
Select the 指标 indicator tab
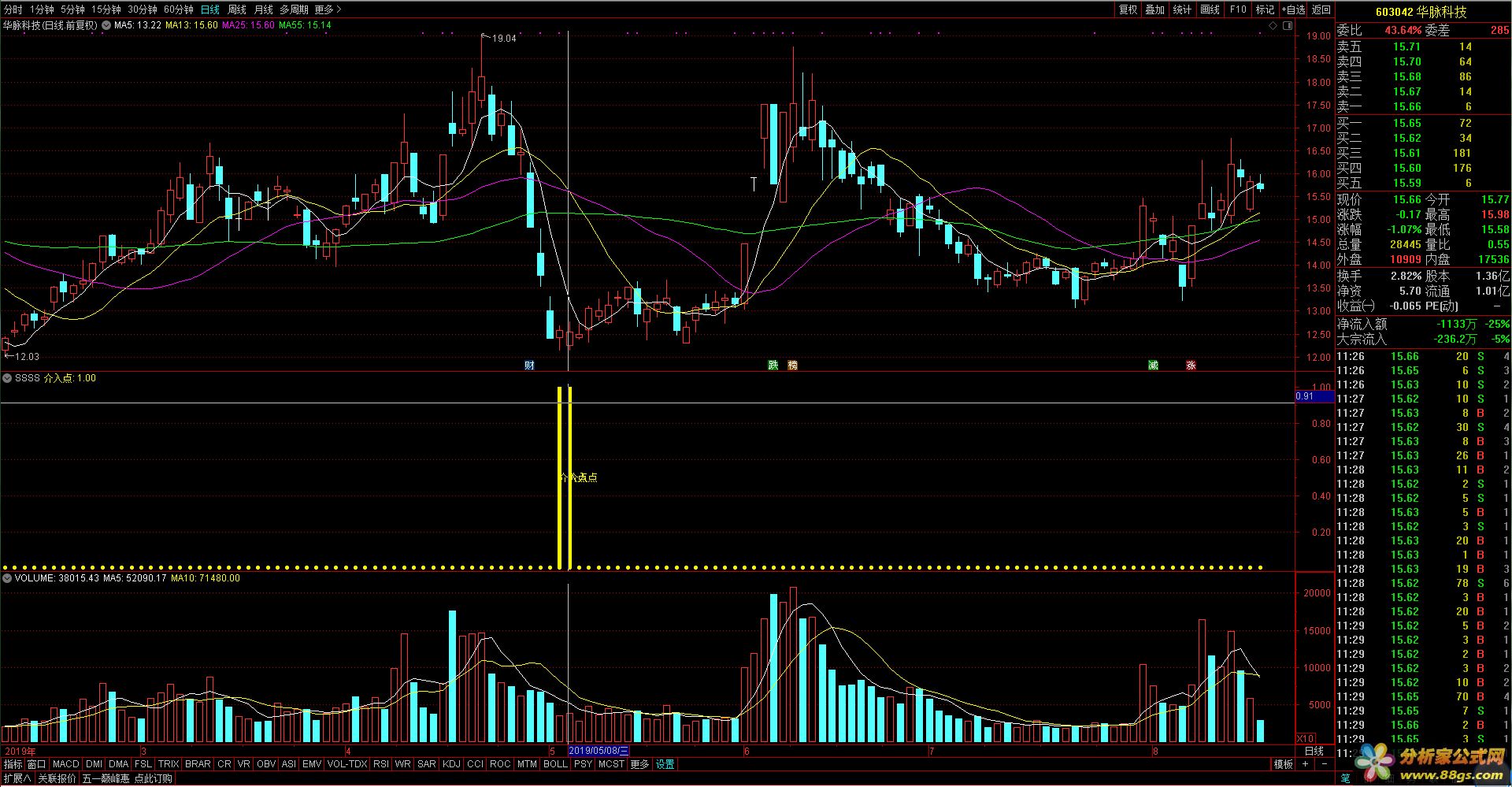click(x=13, y=764)
